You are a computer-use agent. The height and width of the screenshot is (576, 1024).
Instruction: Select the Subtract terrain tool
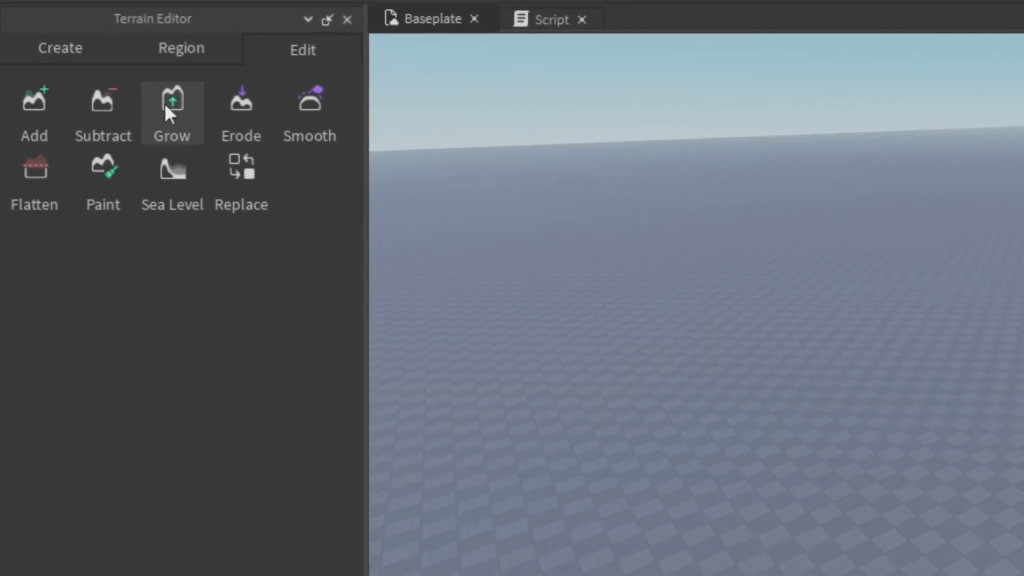(x=103, y=114)
